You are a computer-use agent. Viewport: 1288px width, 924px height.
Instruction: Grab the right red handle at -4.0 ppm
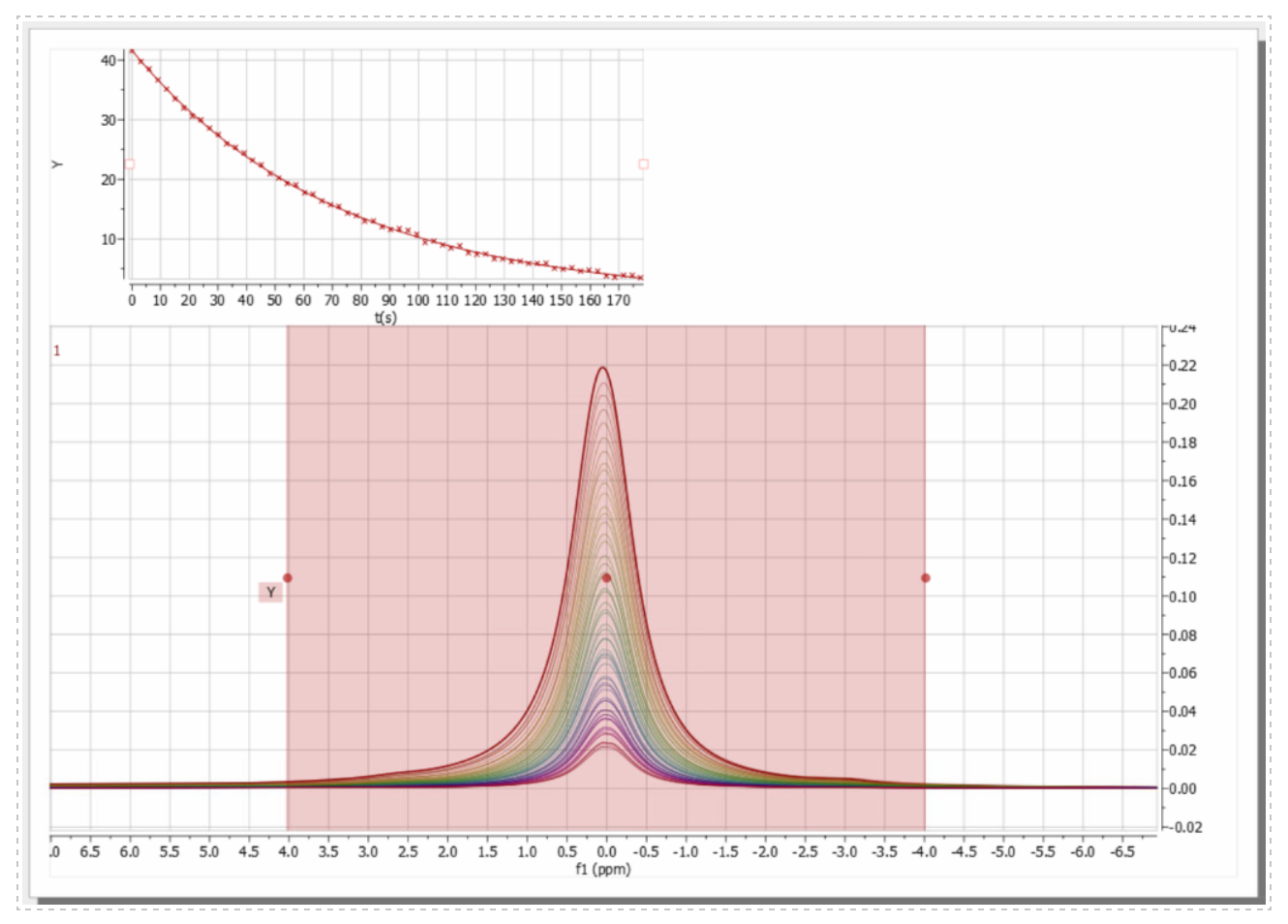coord(926,578)
